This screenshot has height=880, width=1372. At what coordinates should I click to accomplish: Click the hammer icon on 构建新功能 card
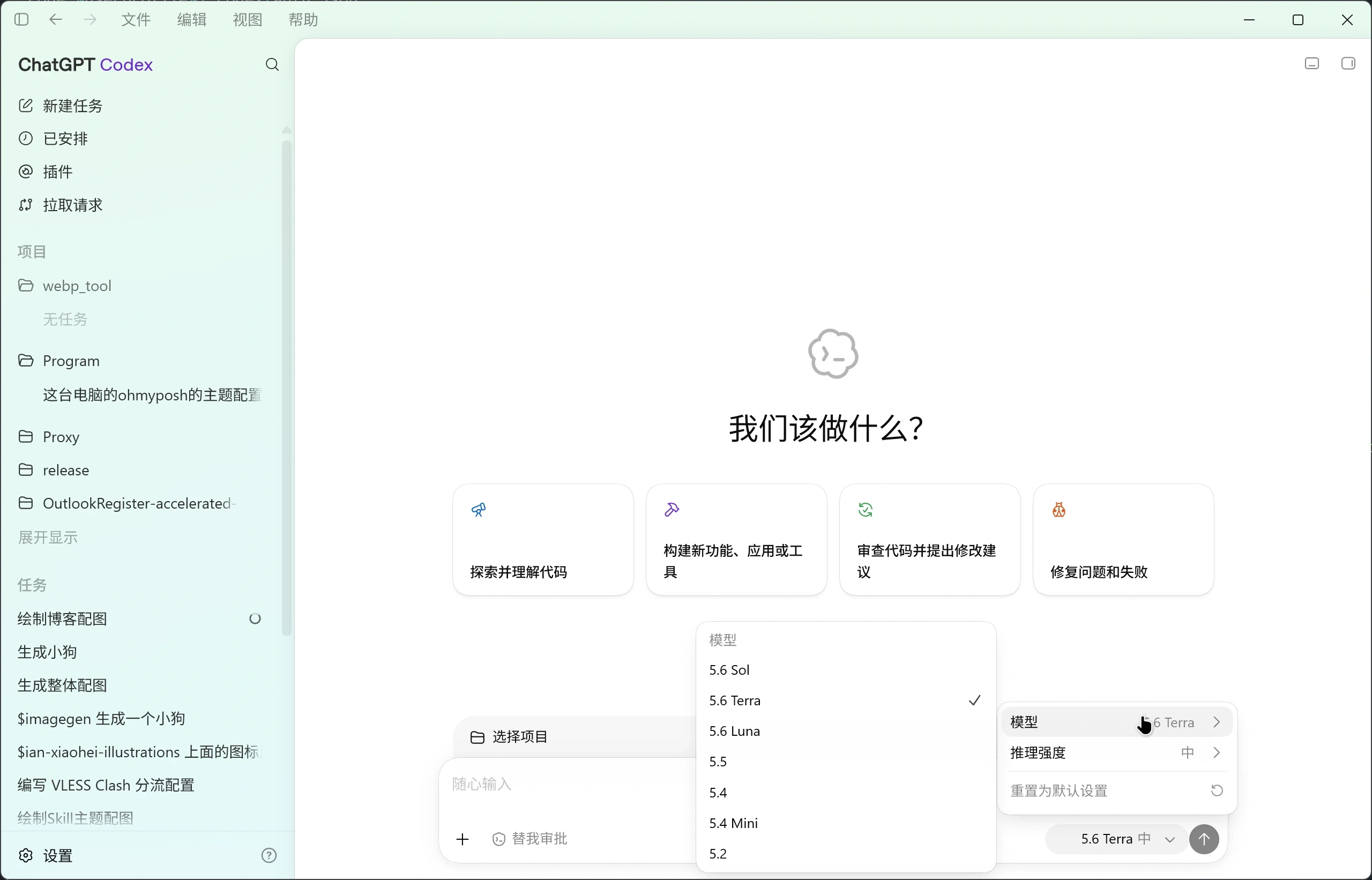672,510
